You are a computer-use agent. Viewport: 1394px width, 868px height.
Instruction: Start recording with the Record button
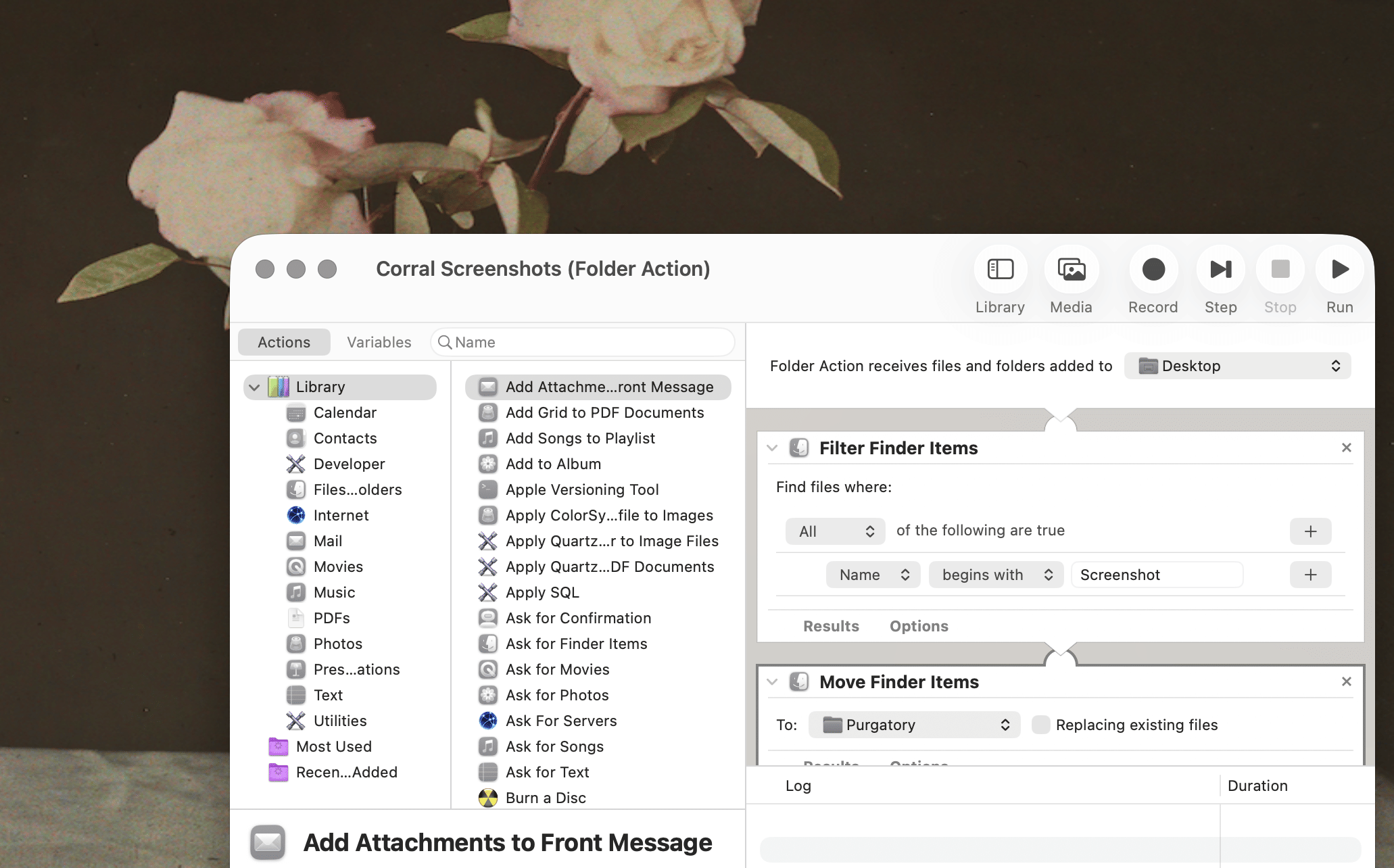point(1153,269)
